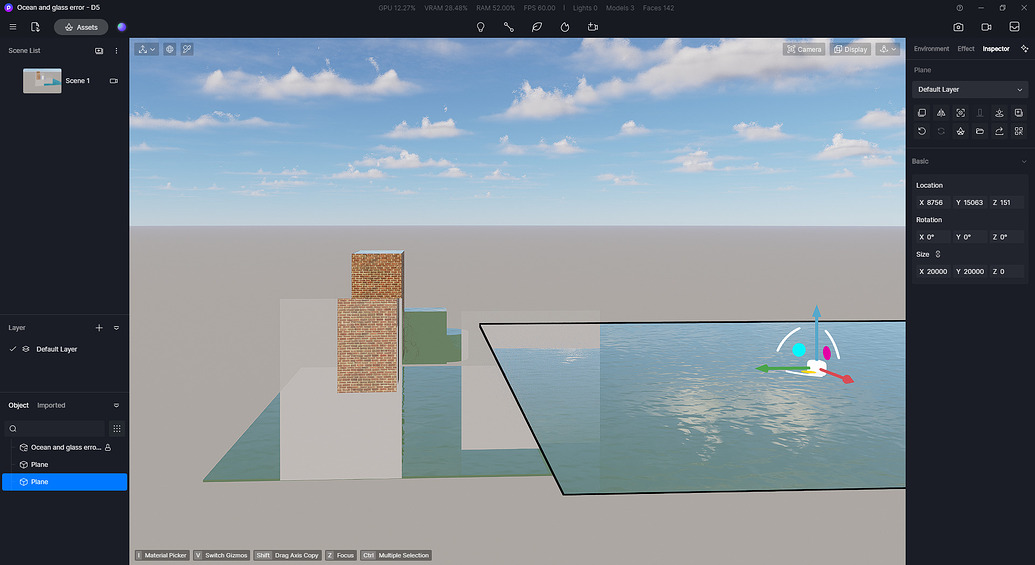This screenshot has width=1035, height=565.
Task: Take a screenshot with the photo camera icon
Action: tap(958, 27)
